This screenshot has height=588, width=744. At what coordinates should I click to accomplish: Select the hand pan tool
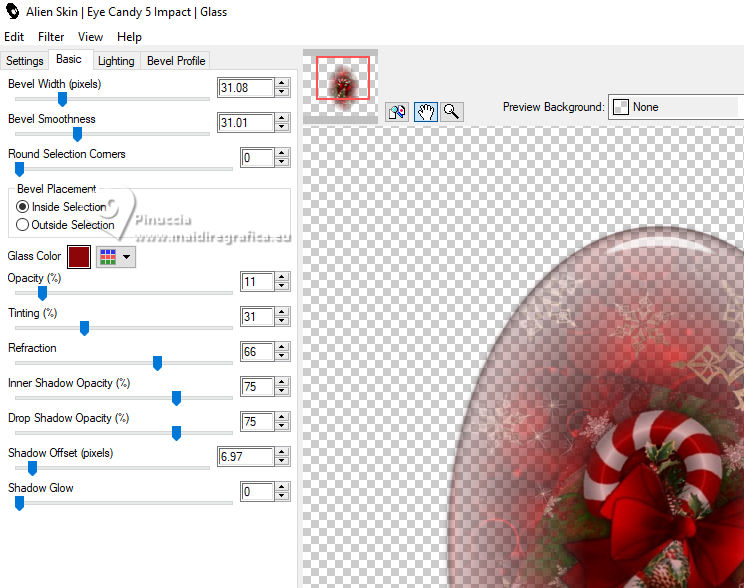[426, 112]
